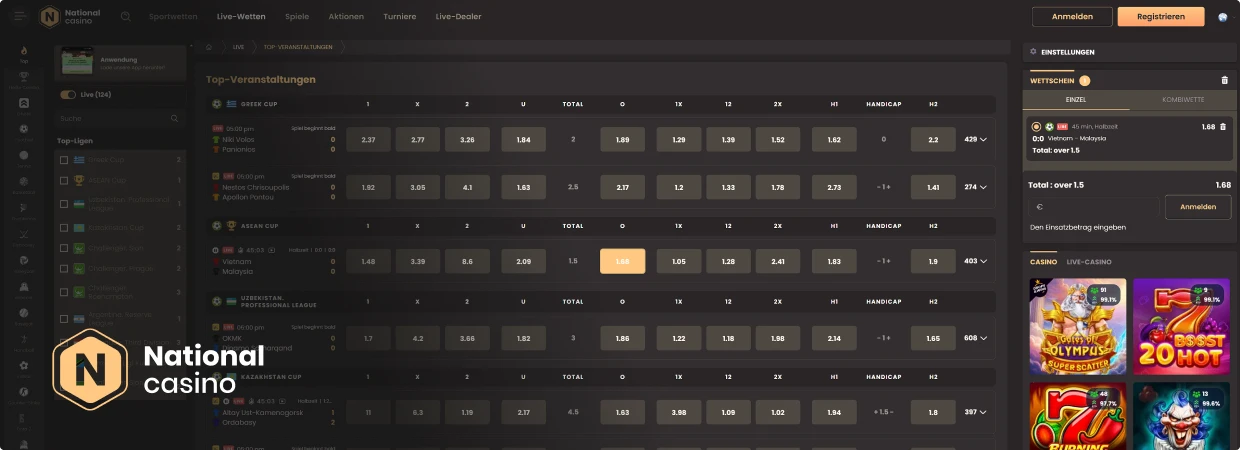Select odds 2.37 for Niki Volos
Screen dimensions: 1240x450
[368, 140]
